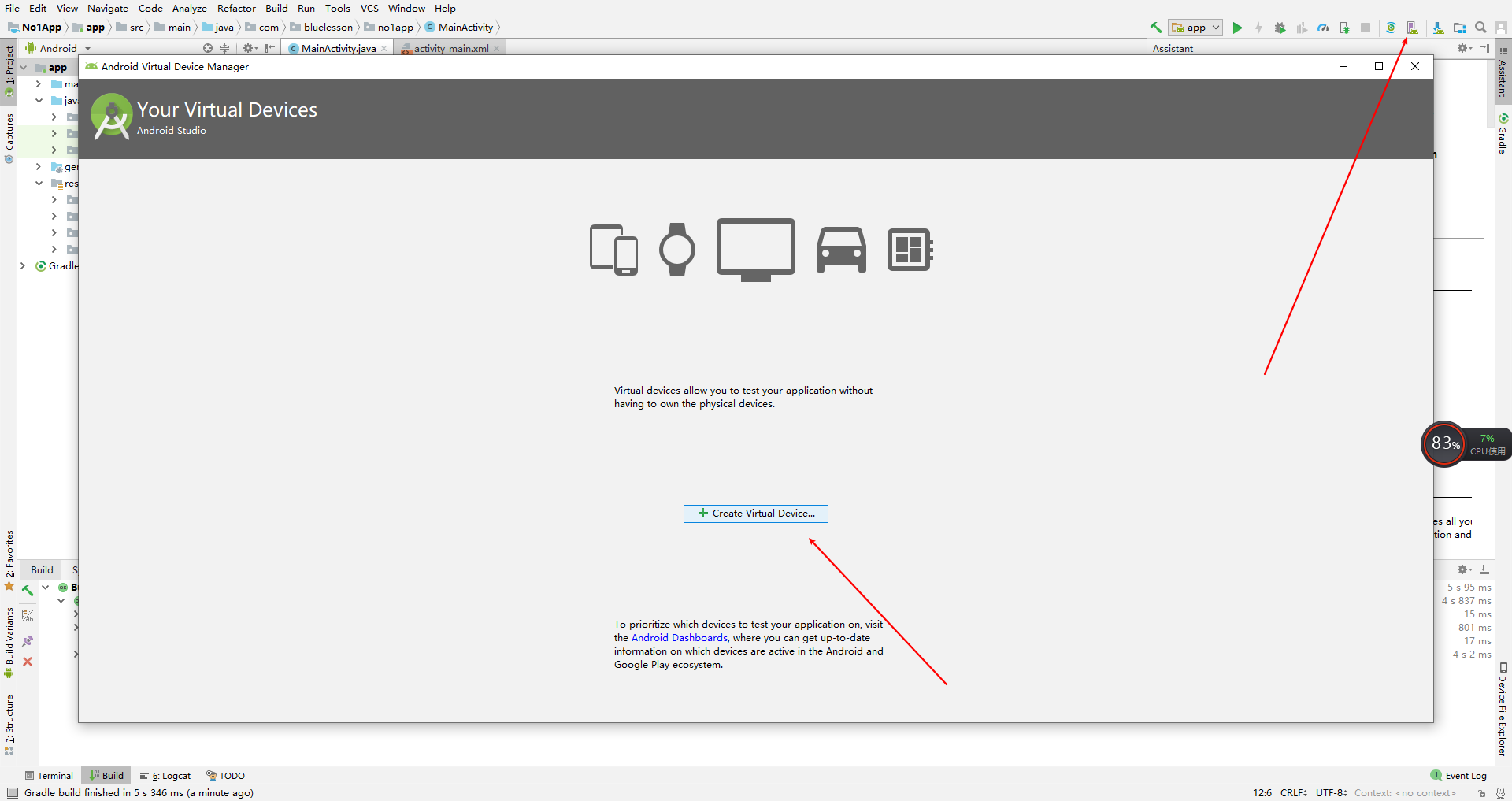
Task: Open SDK Manager toolbar icon
Action: click(1438, 28)
